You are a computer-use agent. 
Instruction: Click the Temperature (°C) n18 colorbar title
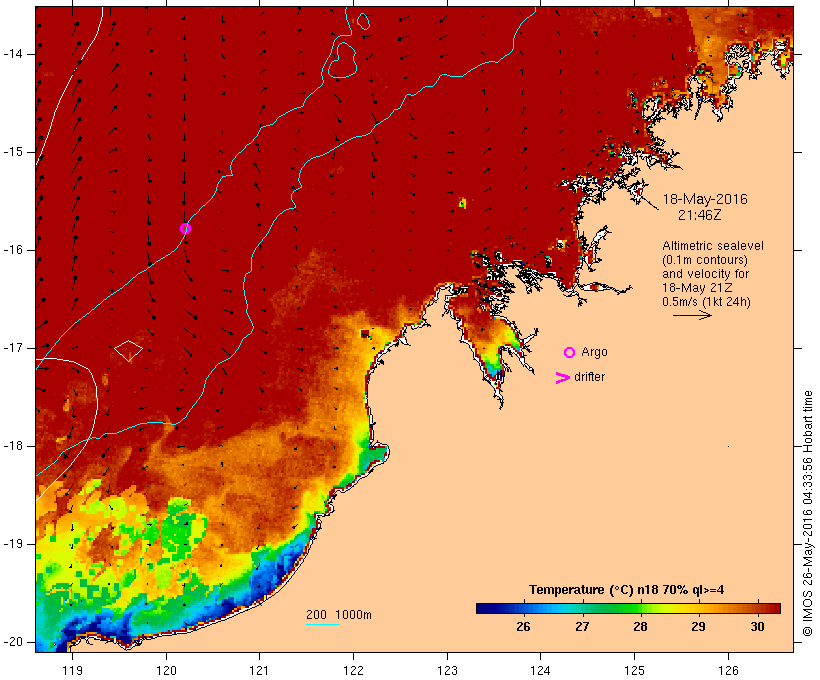[x=627, y=590]
